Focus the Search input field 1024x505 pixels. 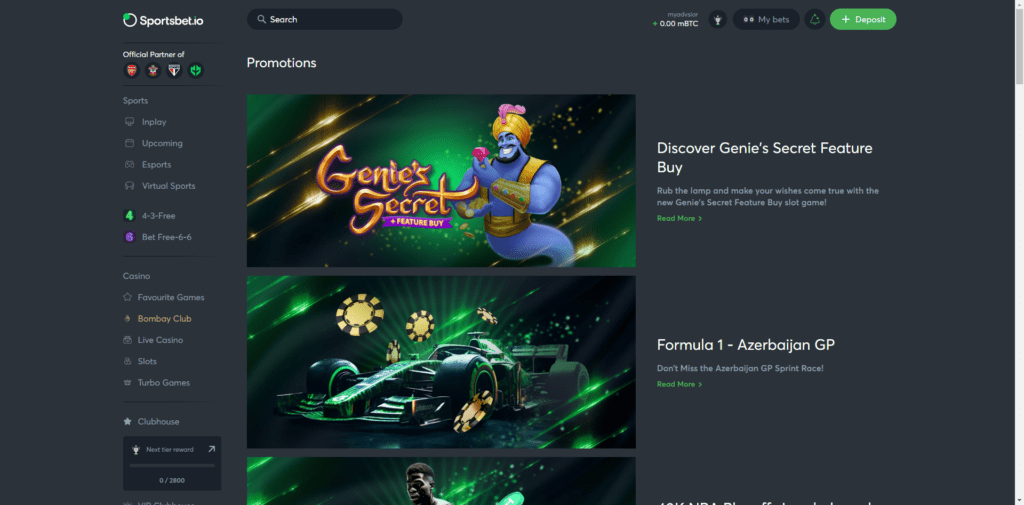click(x=325, y=20)
